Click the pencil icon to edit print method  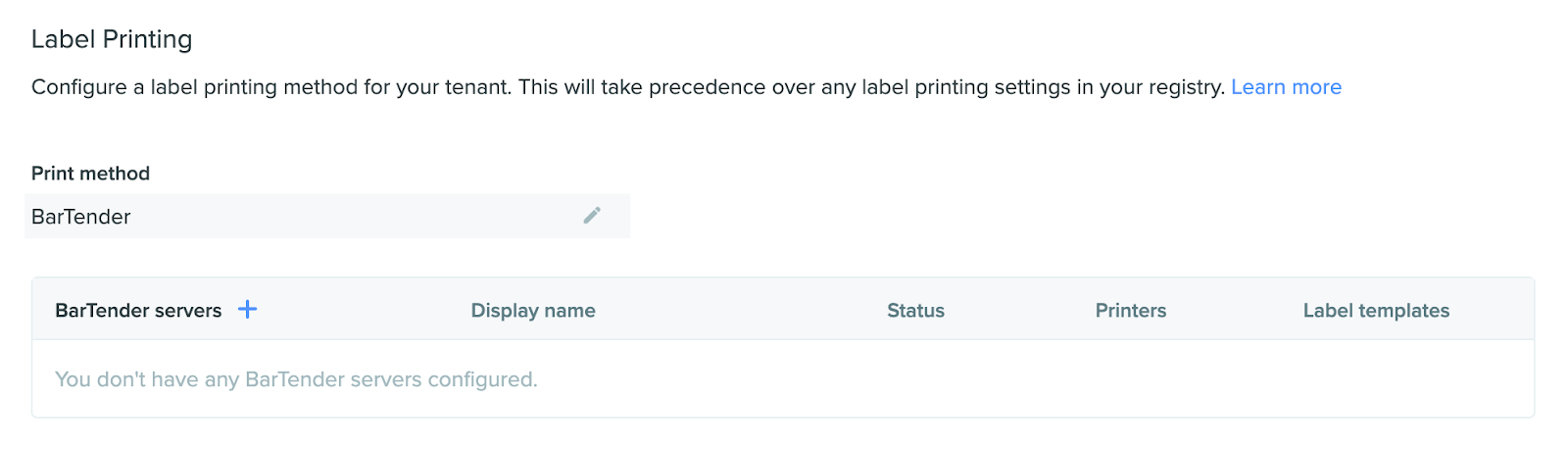pos(592,216)
